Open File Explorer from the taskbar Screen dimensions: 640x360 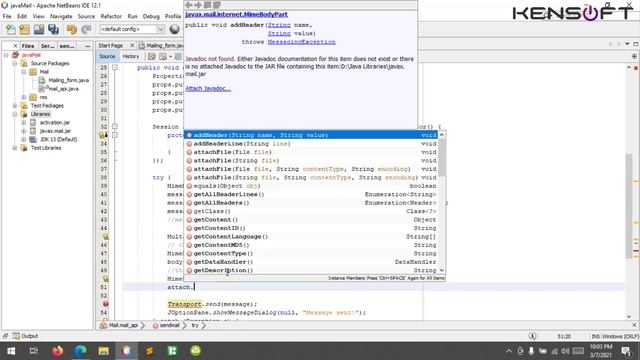(x=104, y=351)
